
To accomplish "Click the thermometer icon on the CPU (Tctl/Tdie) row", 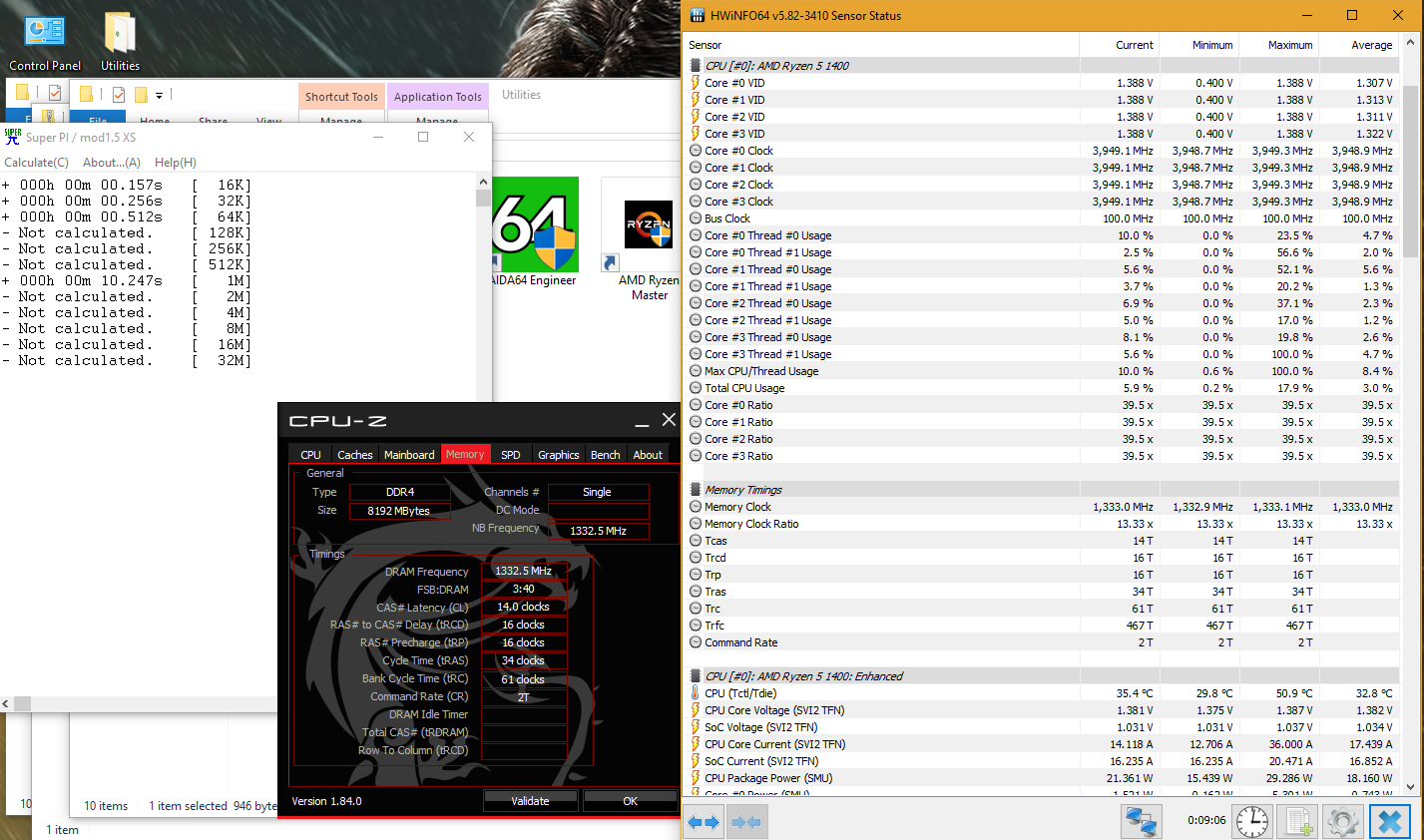I will [696, 693].
